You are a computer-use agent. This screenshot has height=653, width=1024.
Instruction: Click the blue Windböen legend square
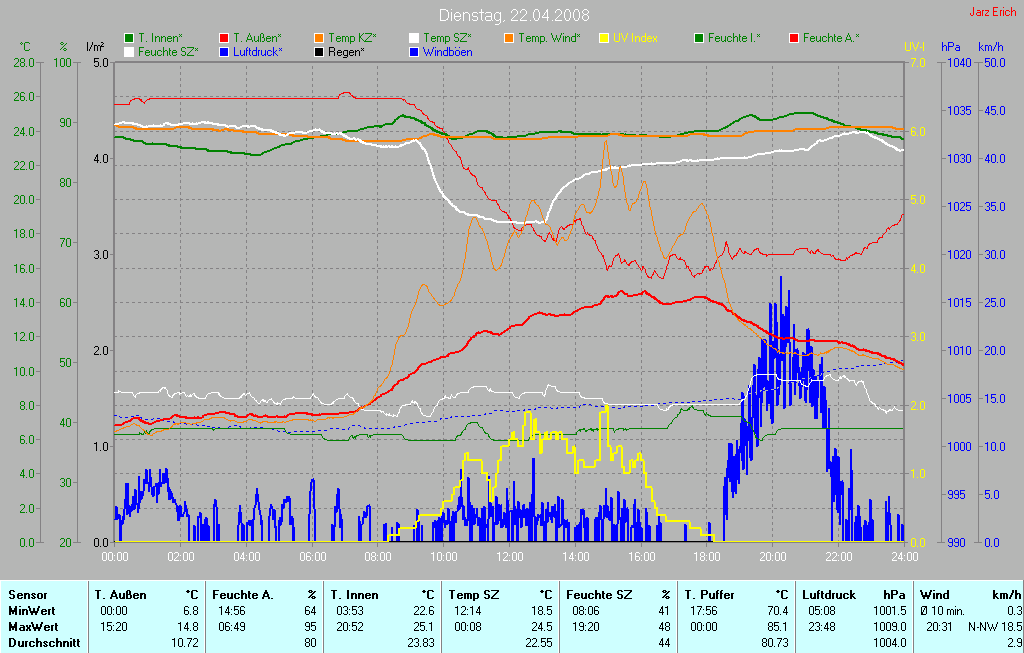click(x=414, y=51)
